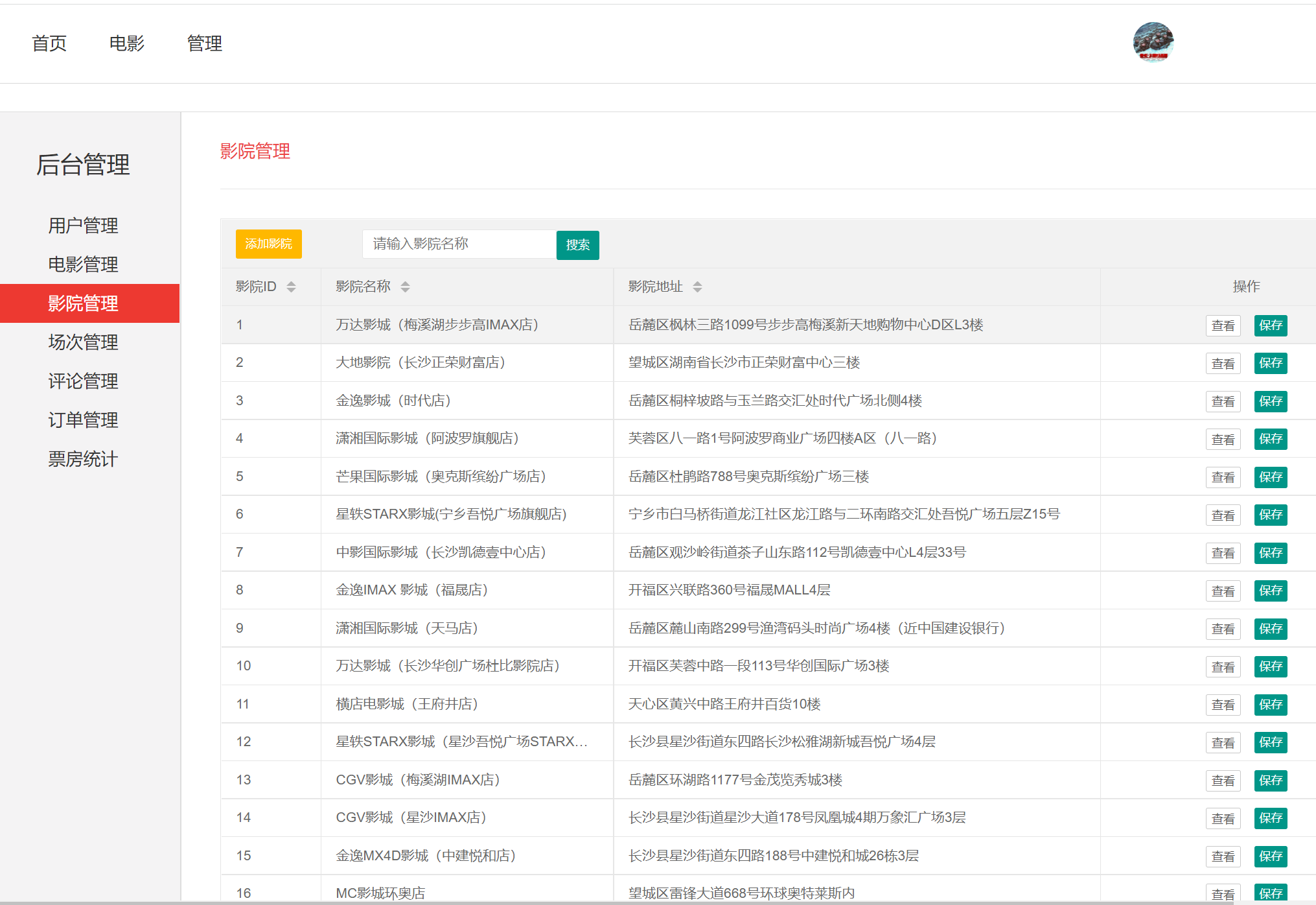Screen dimensions: 1316x905
Task: Sort table by 影院ID column arrows
Action: 291,287
